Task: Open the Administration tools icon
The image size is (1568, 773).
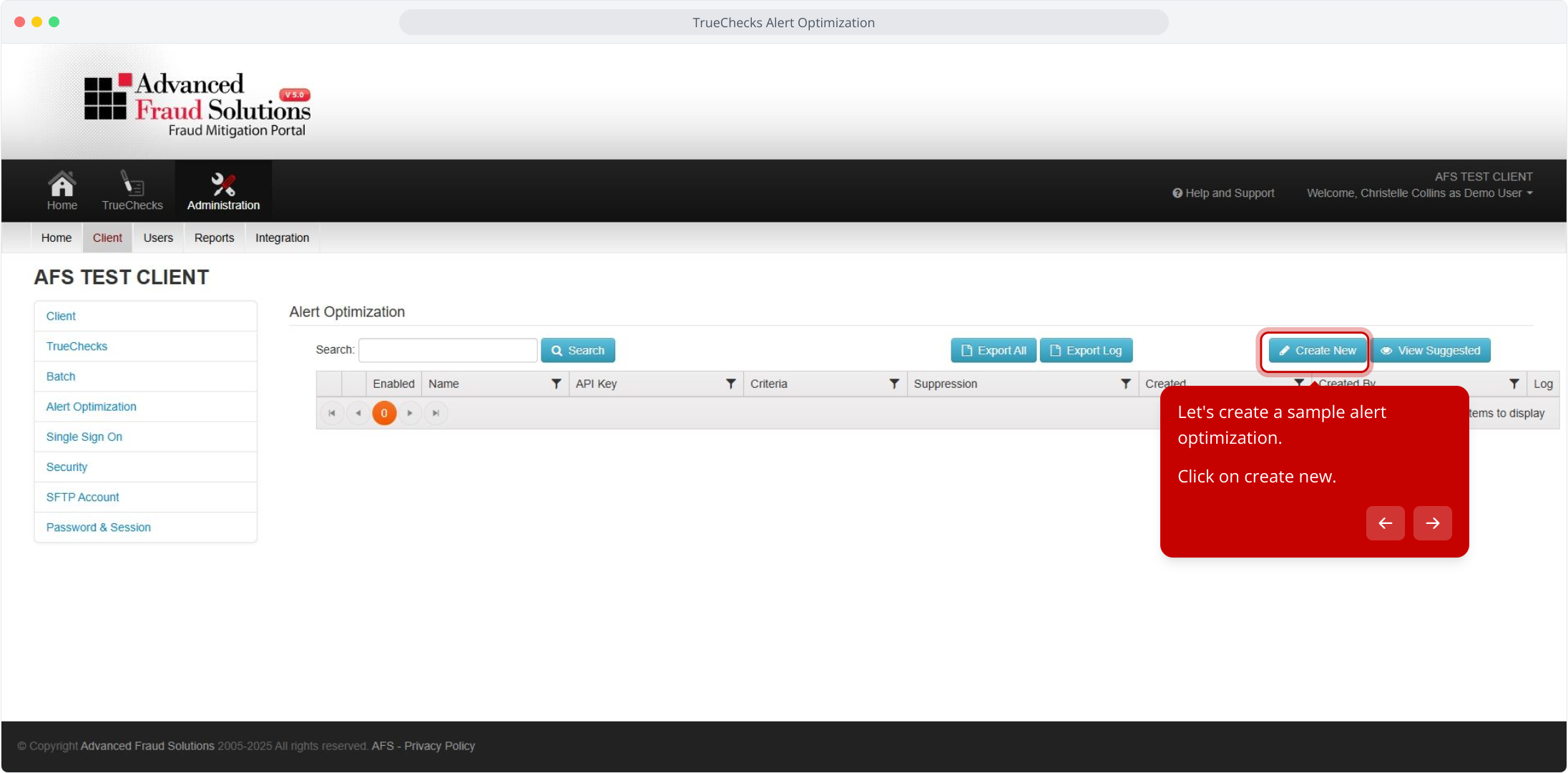Action: pos(223,190)
